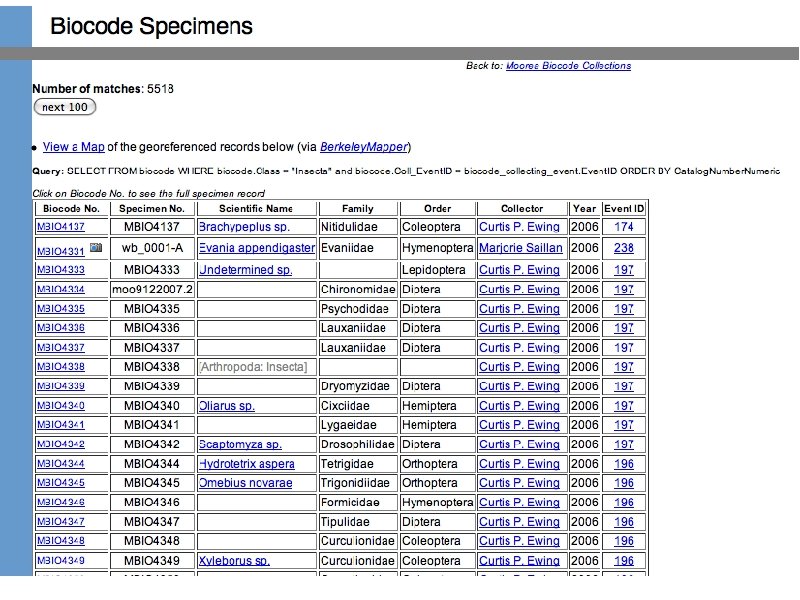Click the photo icon beside MBIO4331

pos(95,247)
